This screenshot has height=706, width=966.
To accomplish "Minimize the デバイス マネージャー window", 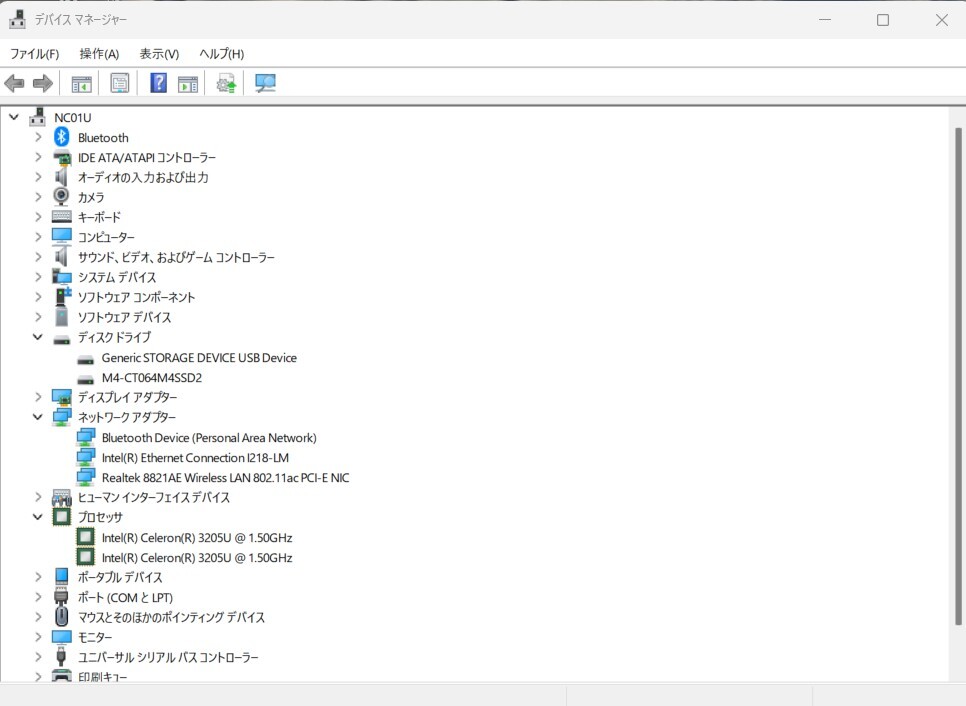I will point(825,20).
